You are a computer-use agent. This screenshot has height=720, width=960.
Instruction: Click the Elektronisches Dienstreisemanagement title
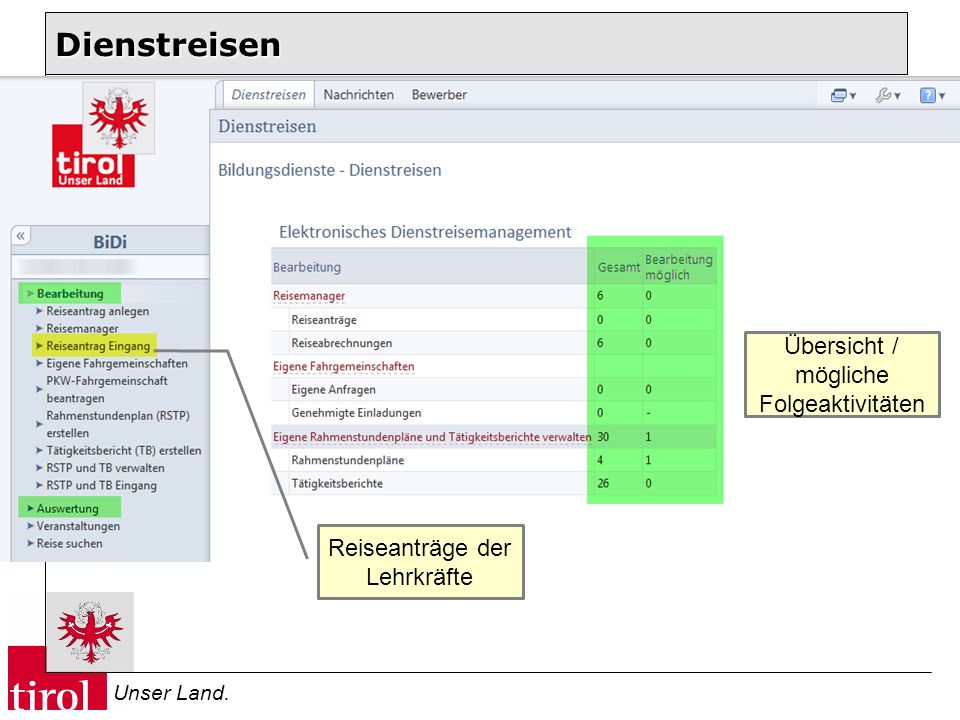pyautogui.click(x=425, y=232)
